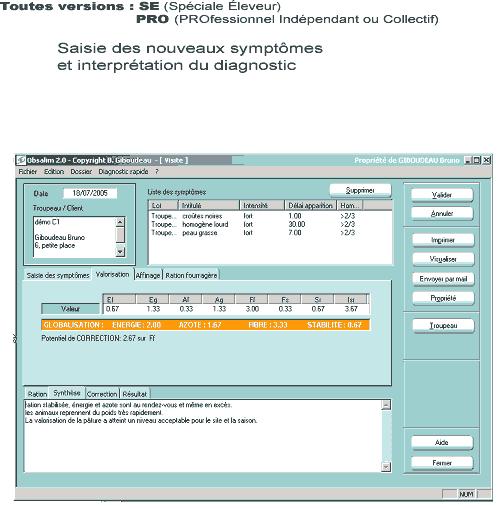Click the Lot column header

[x=164, y=205]
